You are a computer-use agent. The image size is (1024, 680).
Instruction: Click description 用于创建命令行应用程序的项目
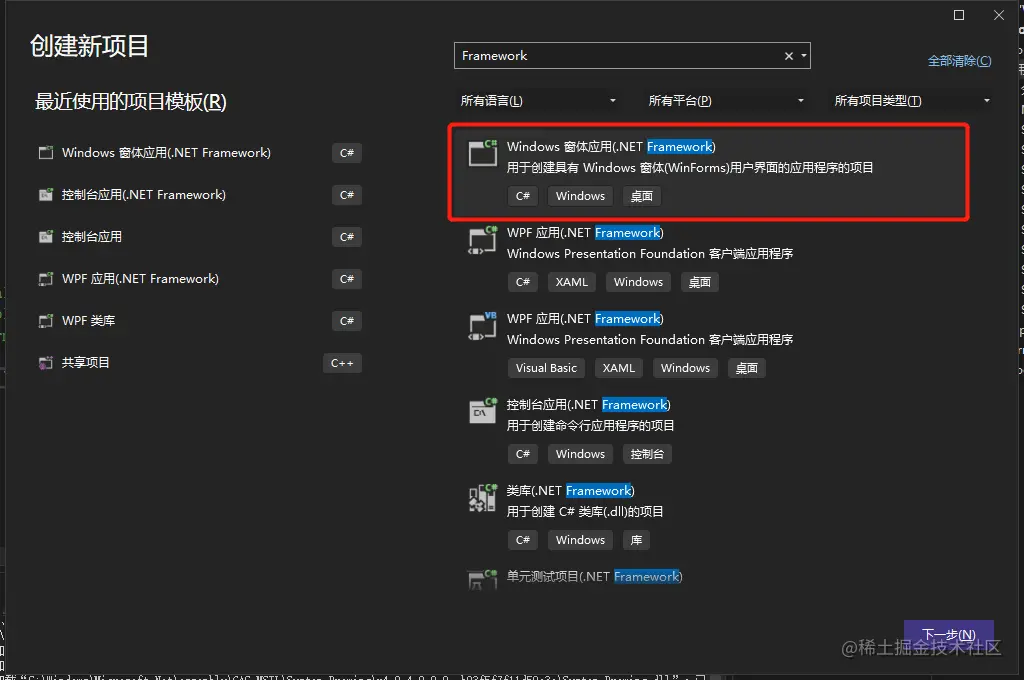[590, 426]
